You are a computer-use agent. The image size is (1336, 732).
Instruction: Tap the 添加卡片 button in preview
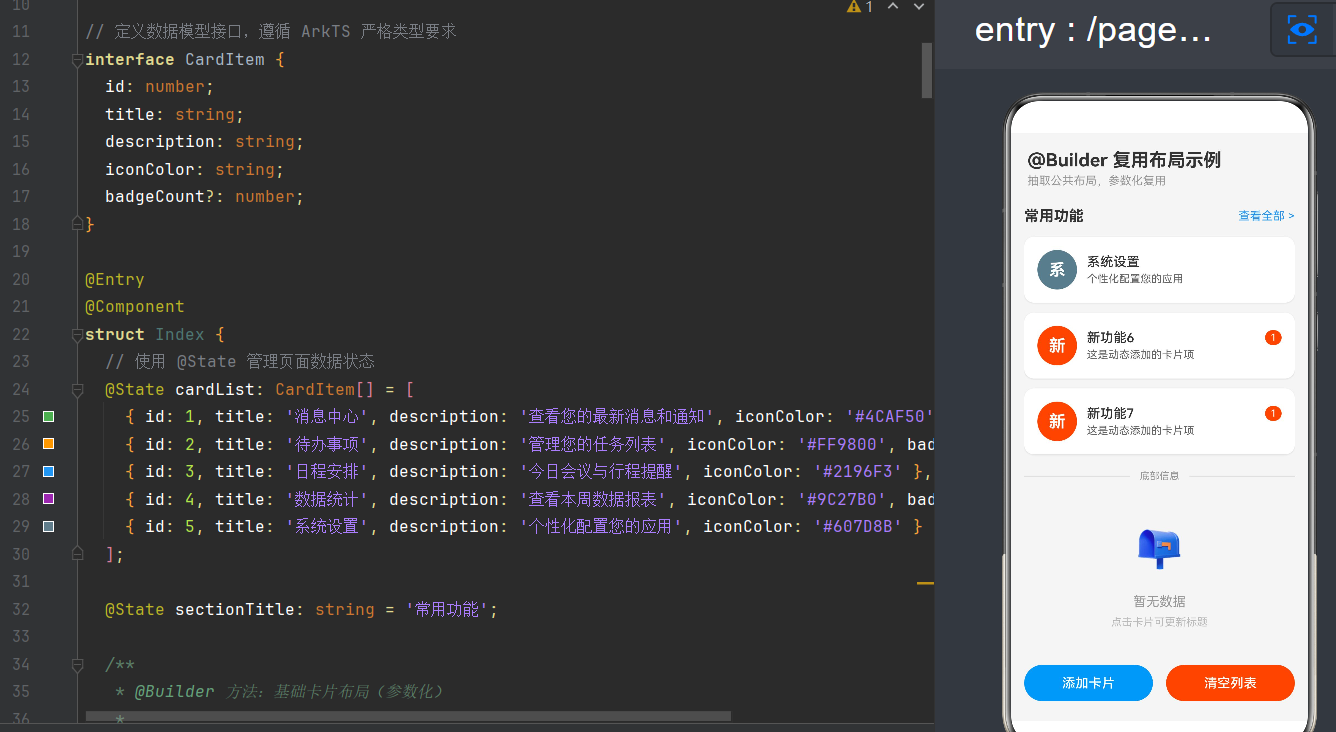(x=1088, y=683)
